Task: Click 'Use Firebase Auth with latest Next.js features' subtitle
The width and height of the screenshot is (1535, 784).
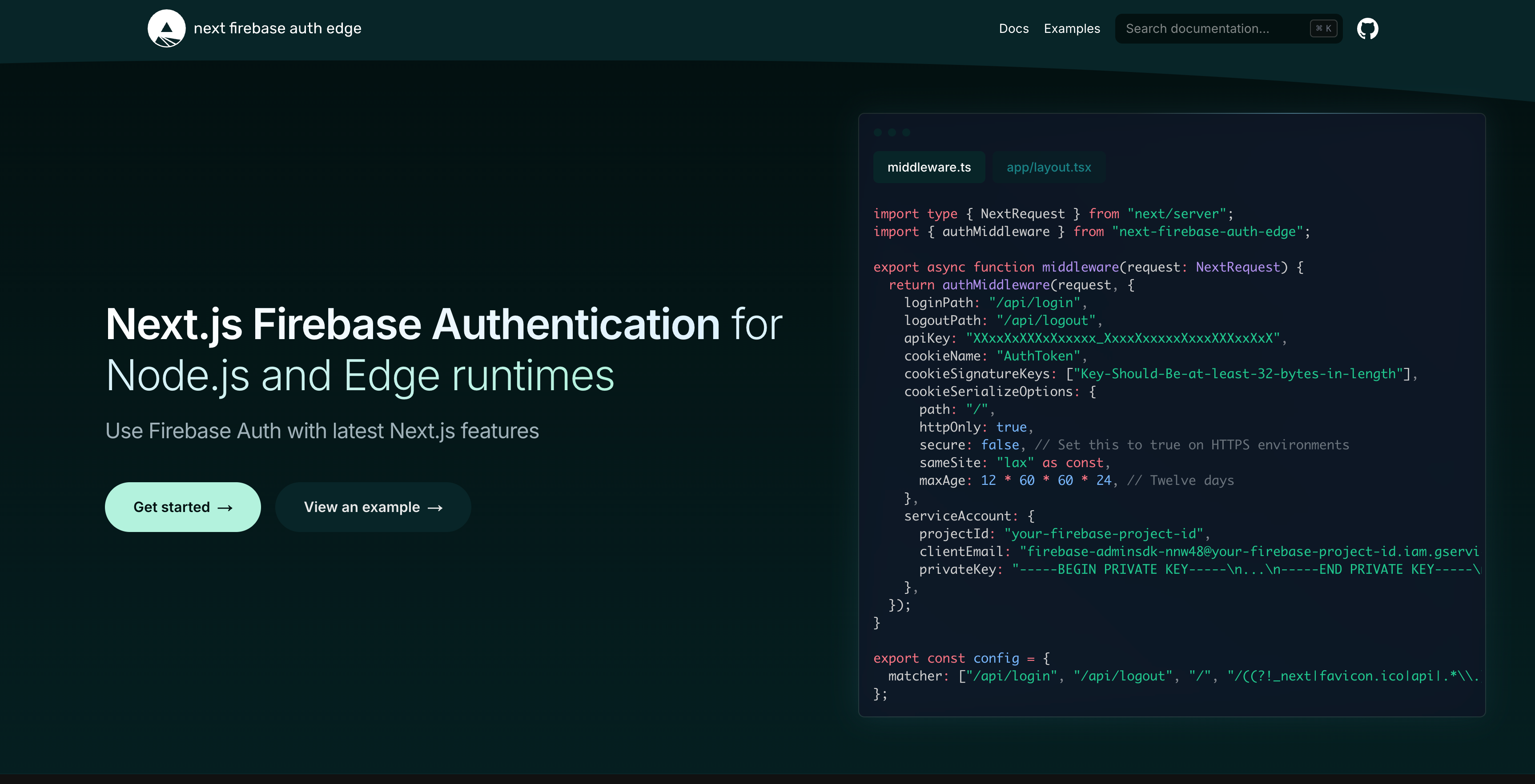Action: (322, 431)
